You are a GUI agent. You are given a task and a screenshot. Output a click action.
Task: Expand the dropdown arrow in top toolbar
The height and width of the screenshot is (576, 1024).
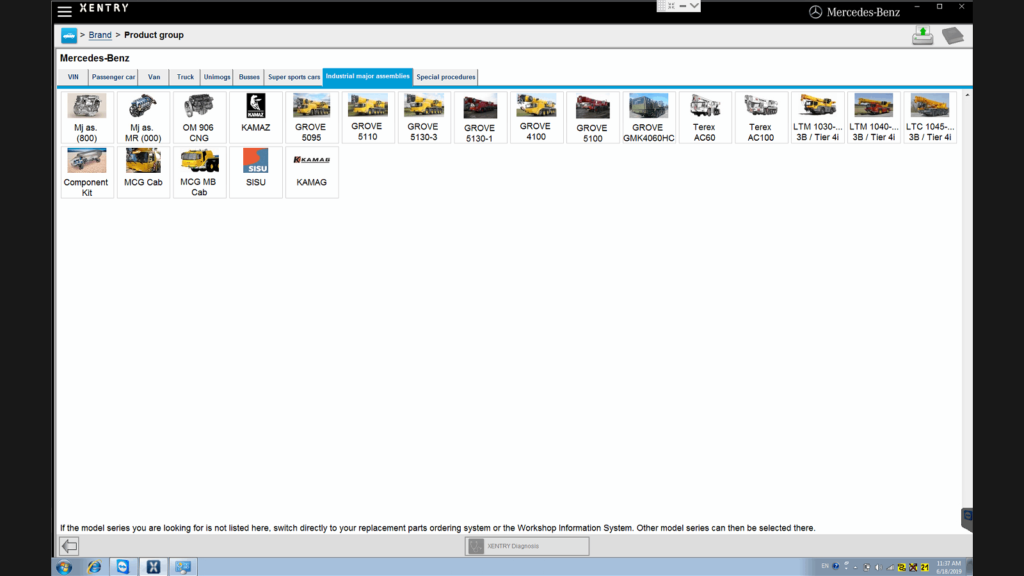(x=694, y=6)
